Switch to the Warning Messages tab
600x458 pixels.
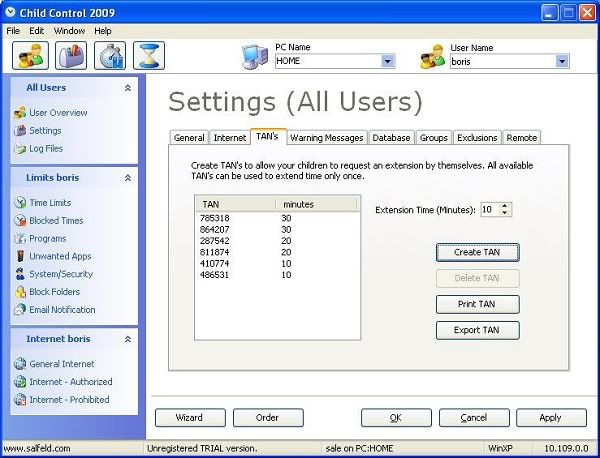(x=326, y=138)
